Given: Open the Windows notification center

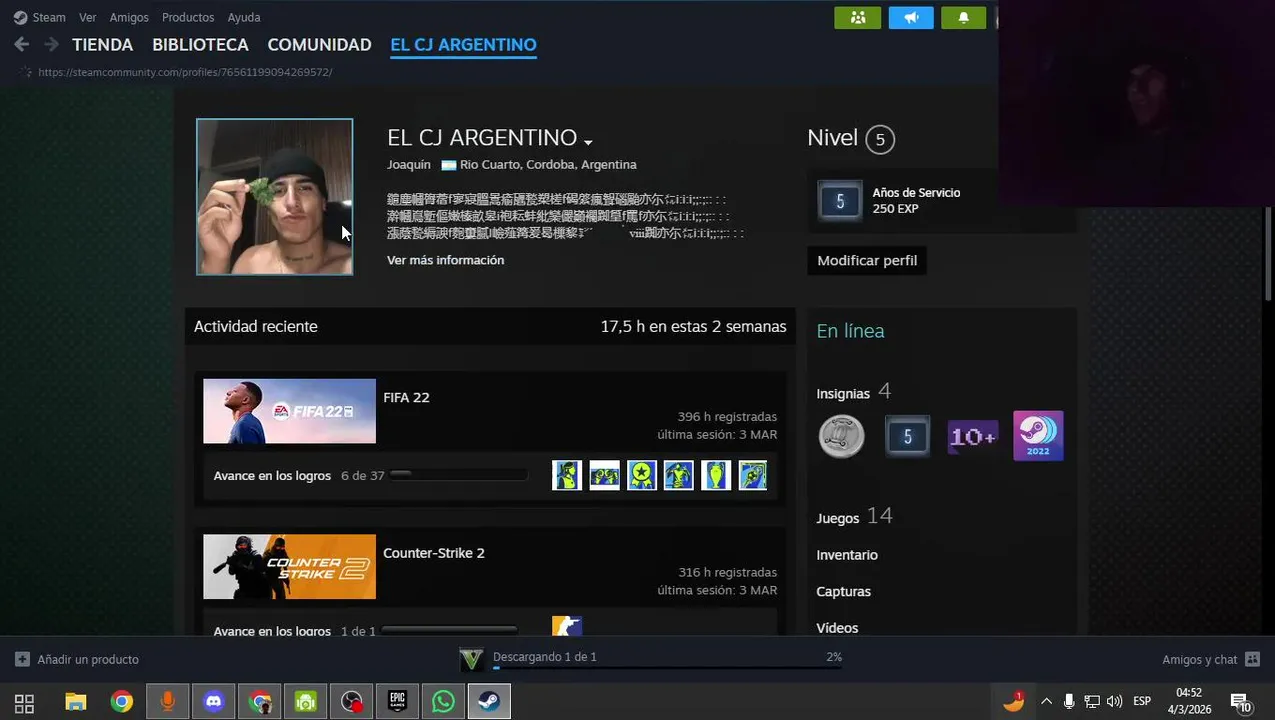Looking at the screenshot, I should coord(1240,703).
